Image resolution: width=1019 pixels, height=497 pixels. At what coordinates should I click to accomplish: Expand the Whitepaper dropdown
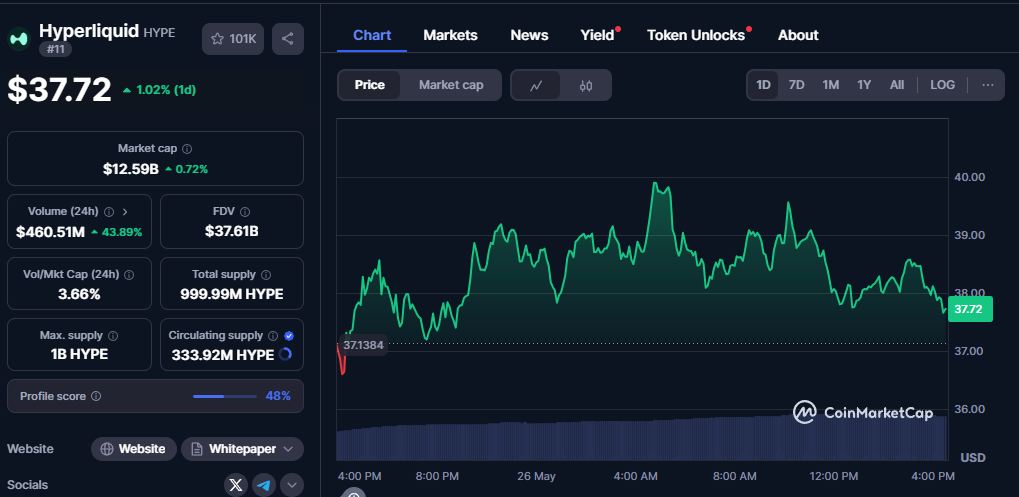point(242,449)
